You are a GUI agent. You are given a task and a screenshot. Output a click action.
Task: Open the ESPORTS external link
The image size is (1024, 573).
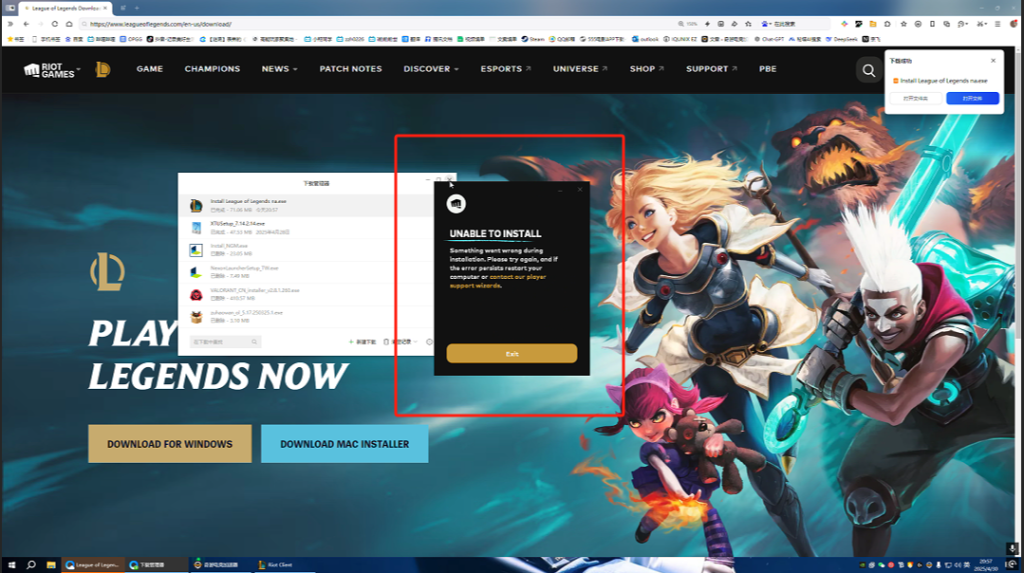pos(505,69)
